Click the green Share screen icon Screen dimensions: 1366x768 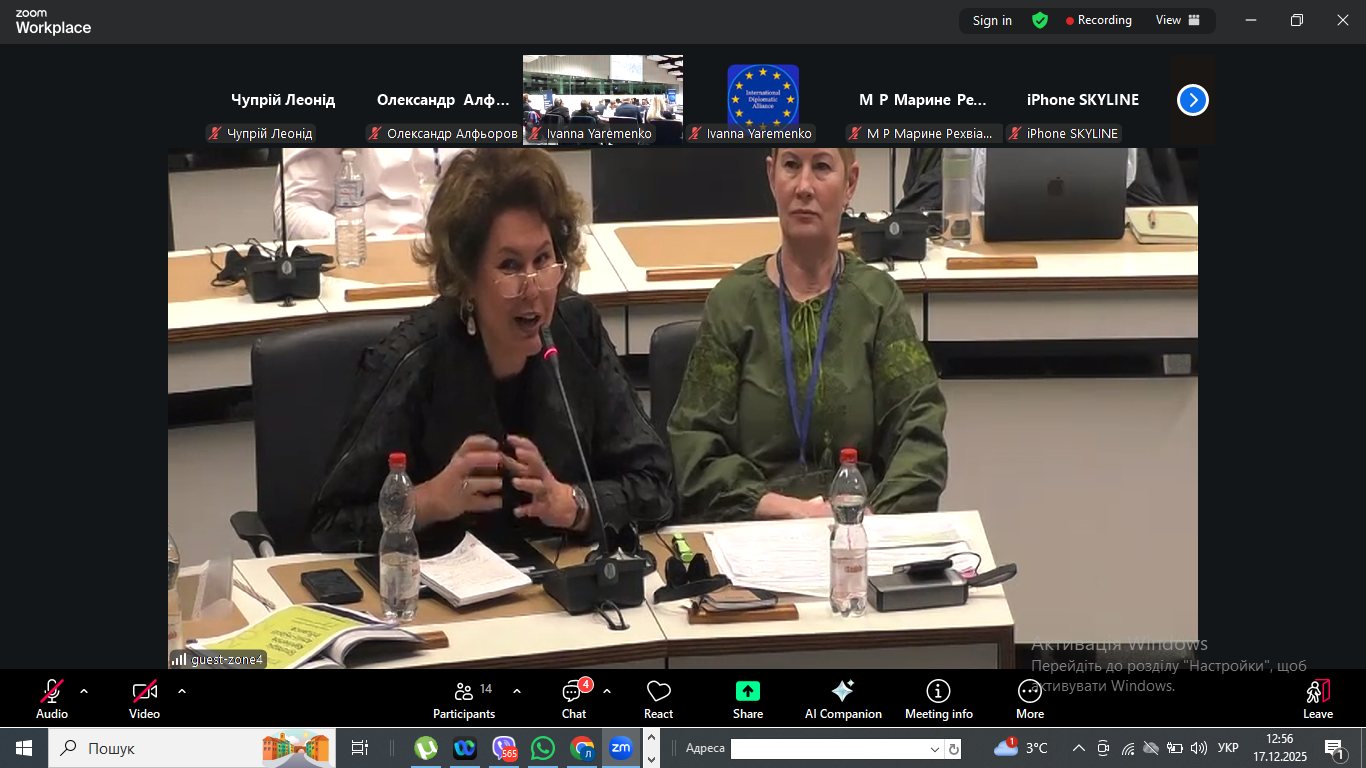pos(748,692)
